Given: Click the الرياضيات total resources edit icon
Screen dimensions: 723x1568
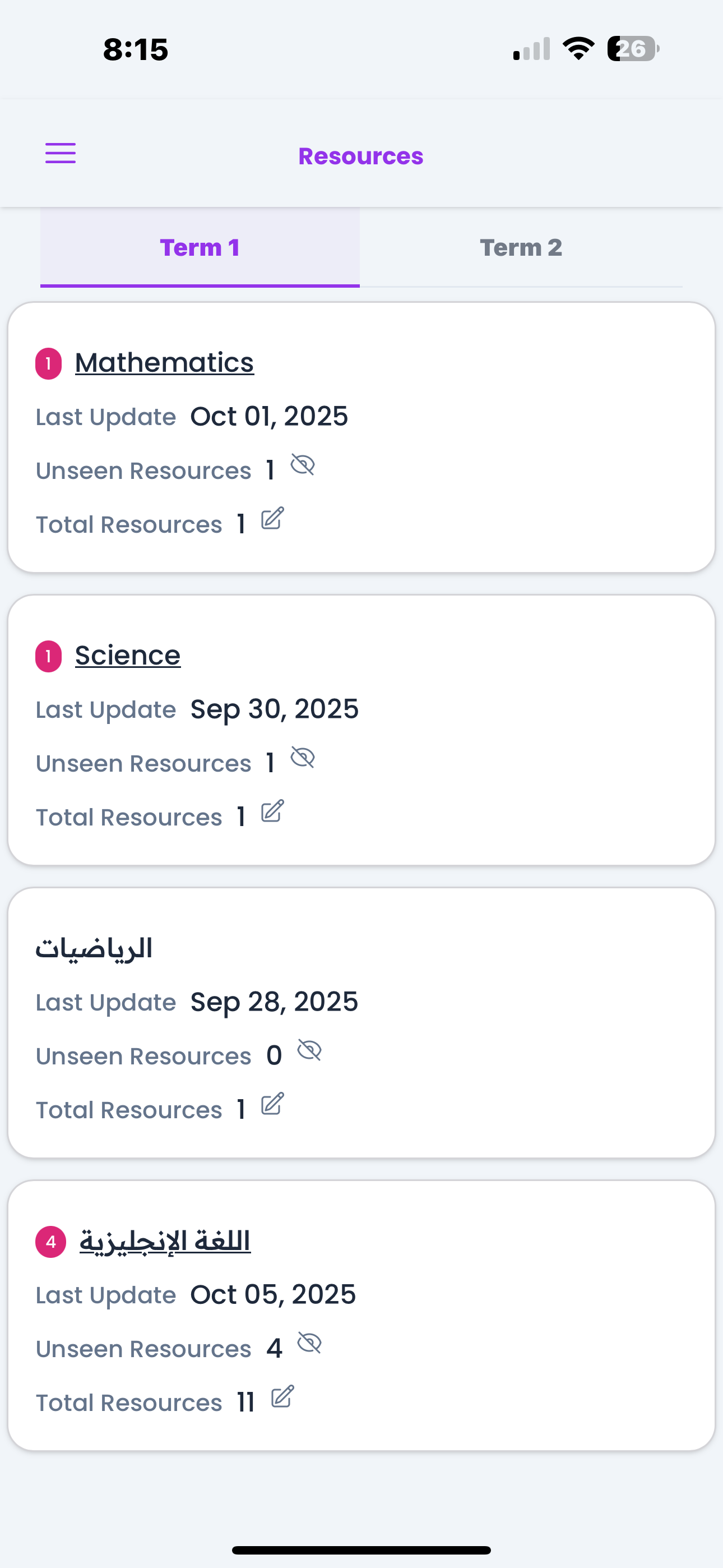Looking at the screenshot, I should tap(272, 1104).
